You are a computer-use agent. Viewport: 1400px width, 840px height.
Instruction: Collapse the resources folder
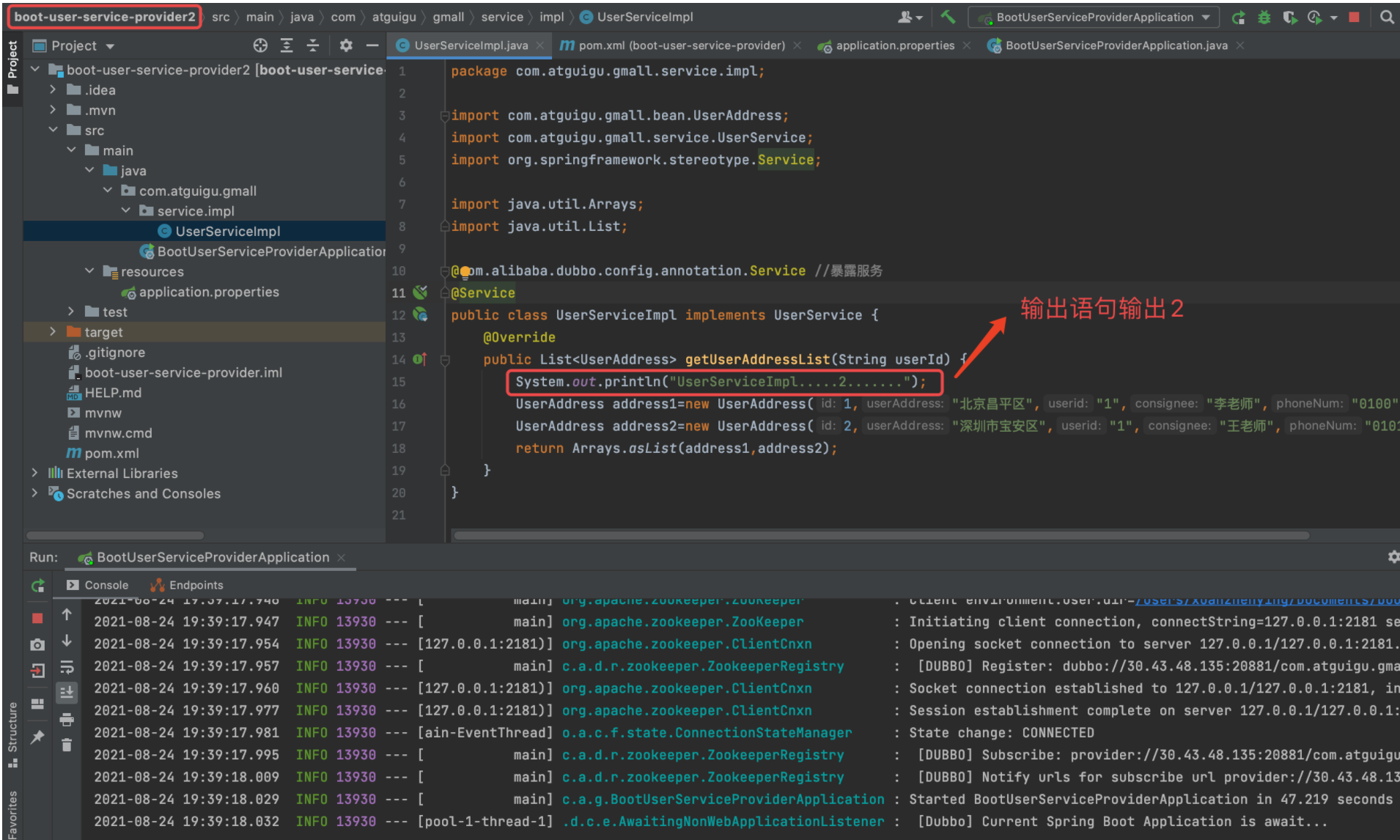coord(89,271)
